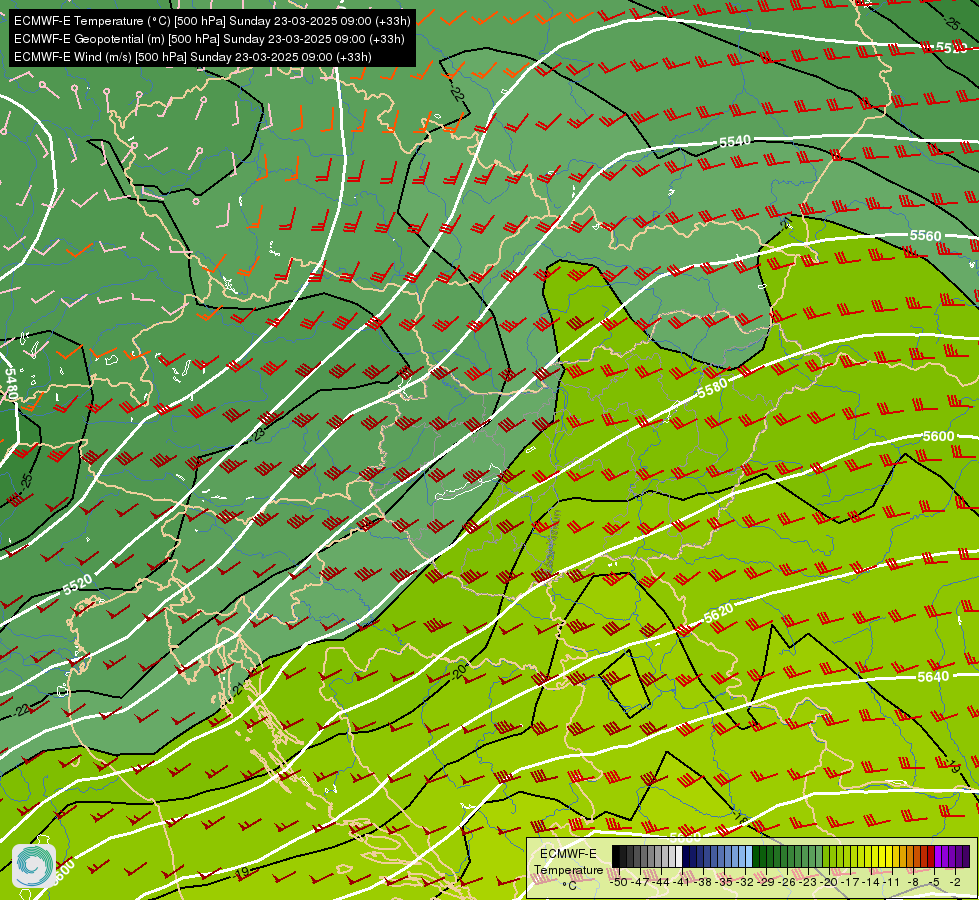Select the ECMWF-E Wind (m/s) title line
The width and height of the screenshot is (979, 900).
click(193, 57)
